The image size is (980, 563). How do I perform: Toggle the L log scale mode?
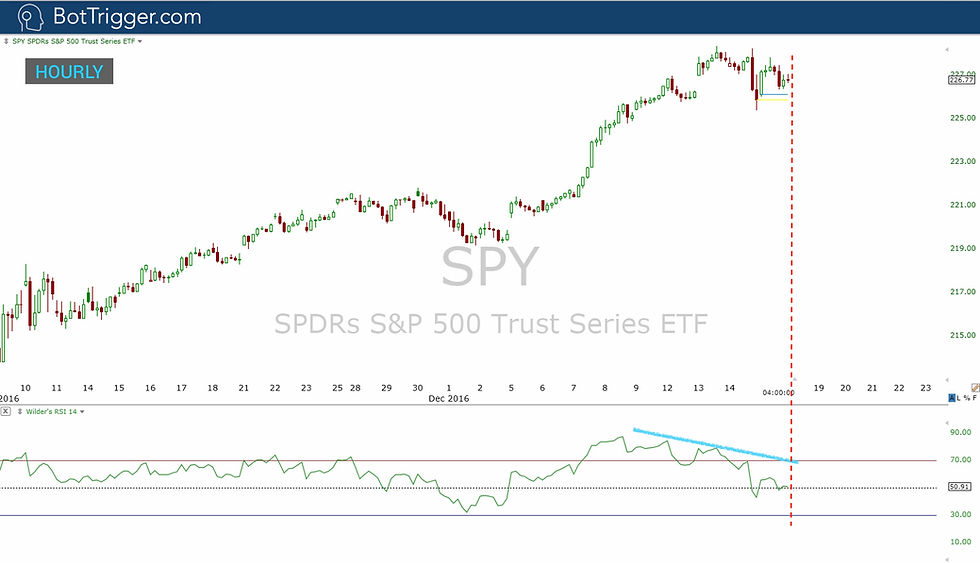pos(959,398)
